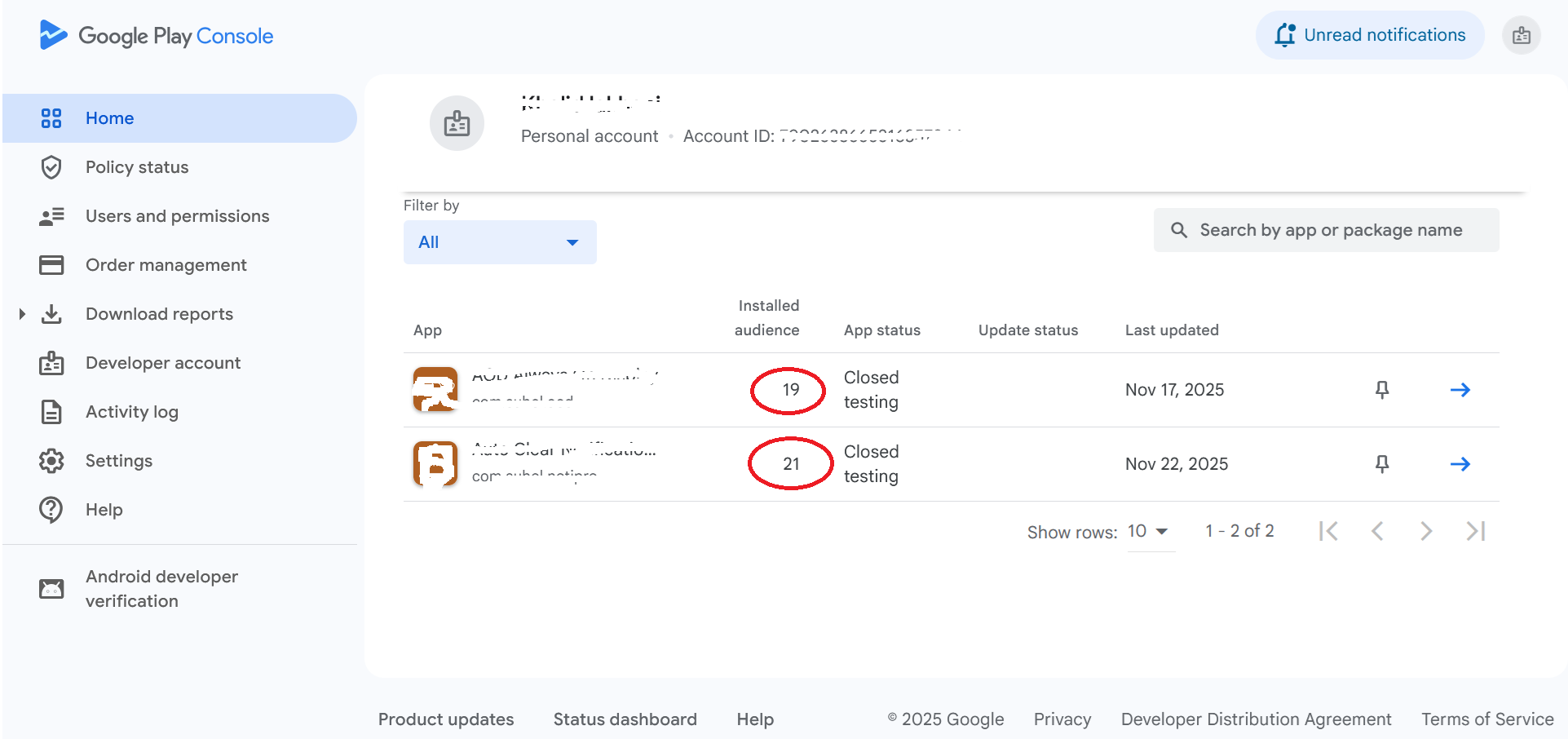This screenshot has width=1568, height=739.
Task: Go to the next page of apps
Action: coord(1426,532)
